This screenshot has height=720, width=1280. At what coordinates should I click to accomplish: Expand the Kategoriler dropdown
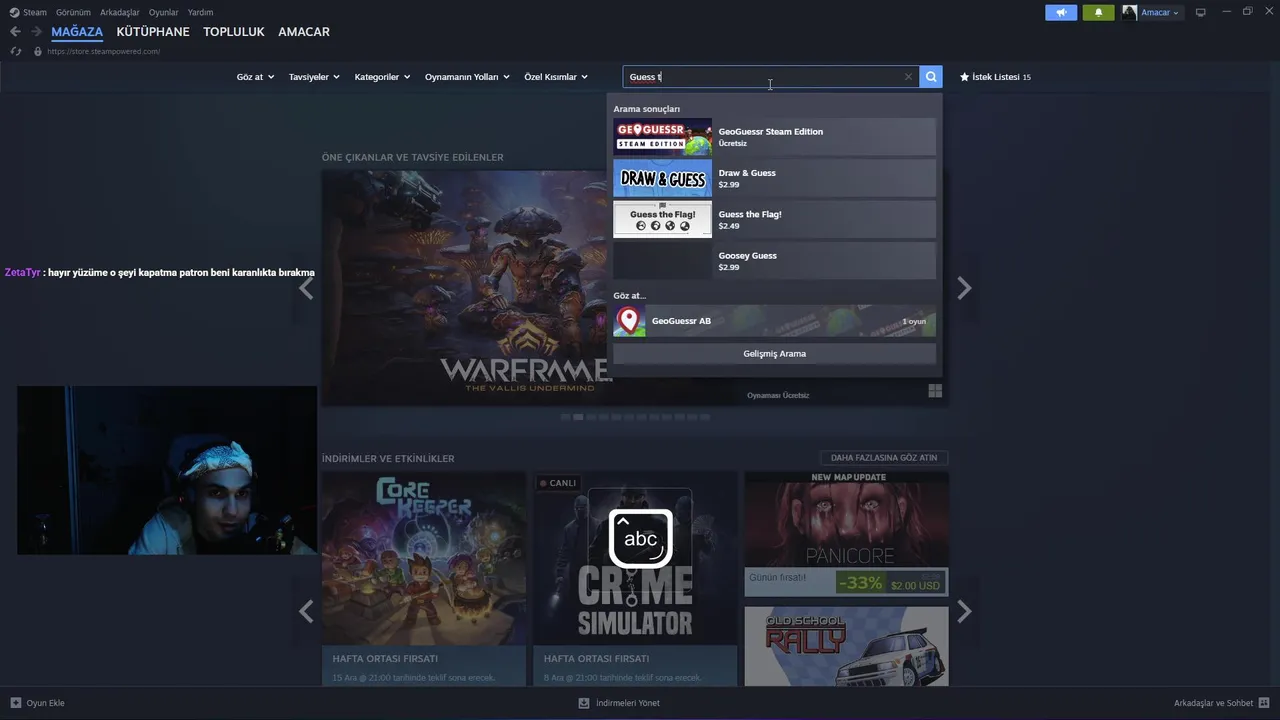[382, 77]
